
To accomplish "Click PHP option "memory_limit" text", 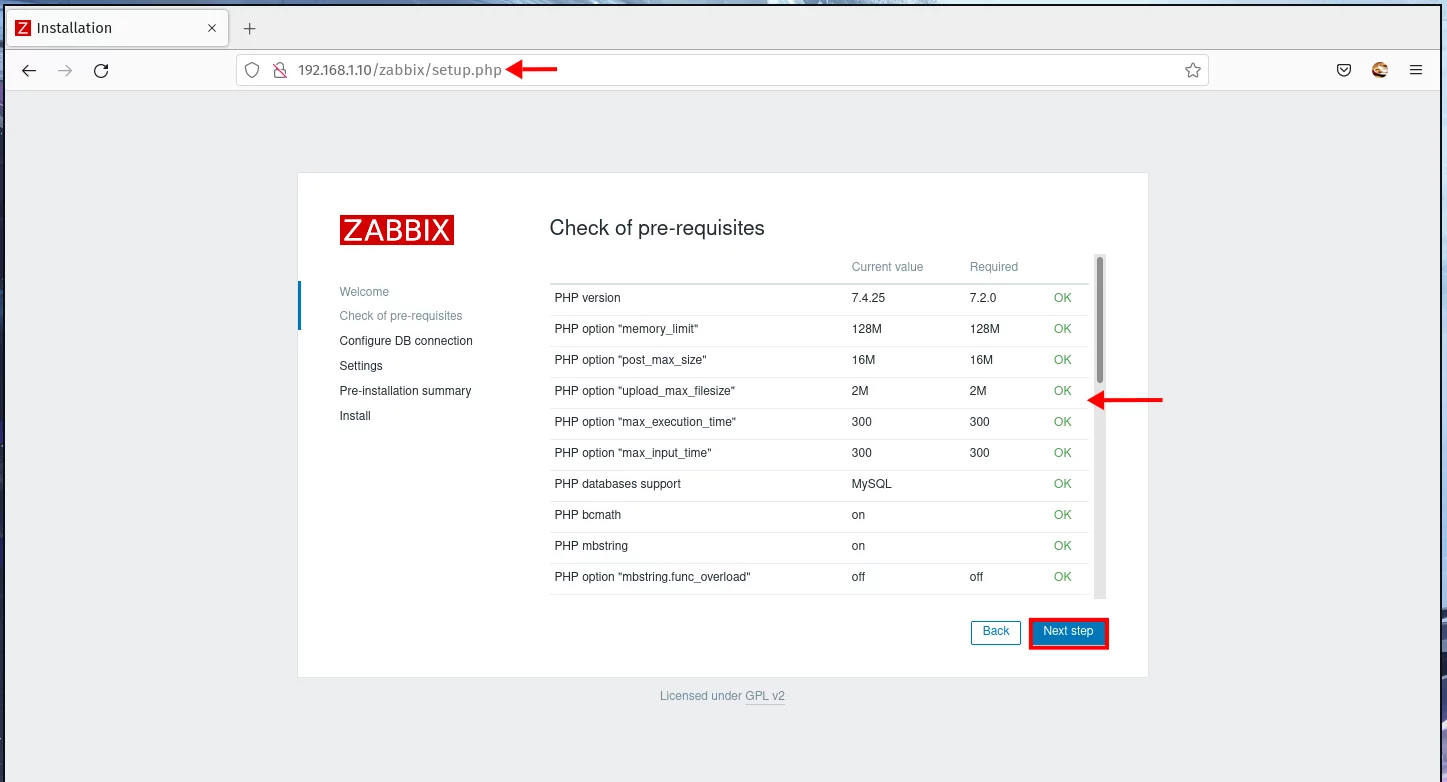I will 626,329.
